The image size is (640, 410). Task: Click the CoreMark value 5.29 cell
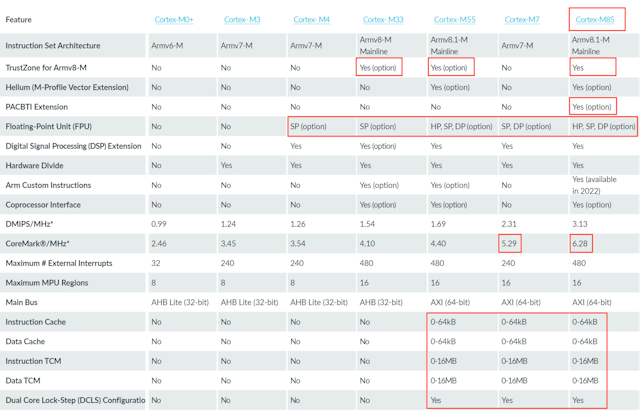point(511,243)
